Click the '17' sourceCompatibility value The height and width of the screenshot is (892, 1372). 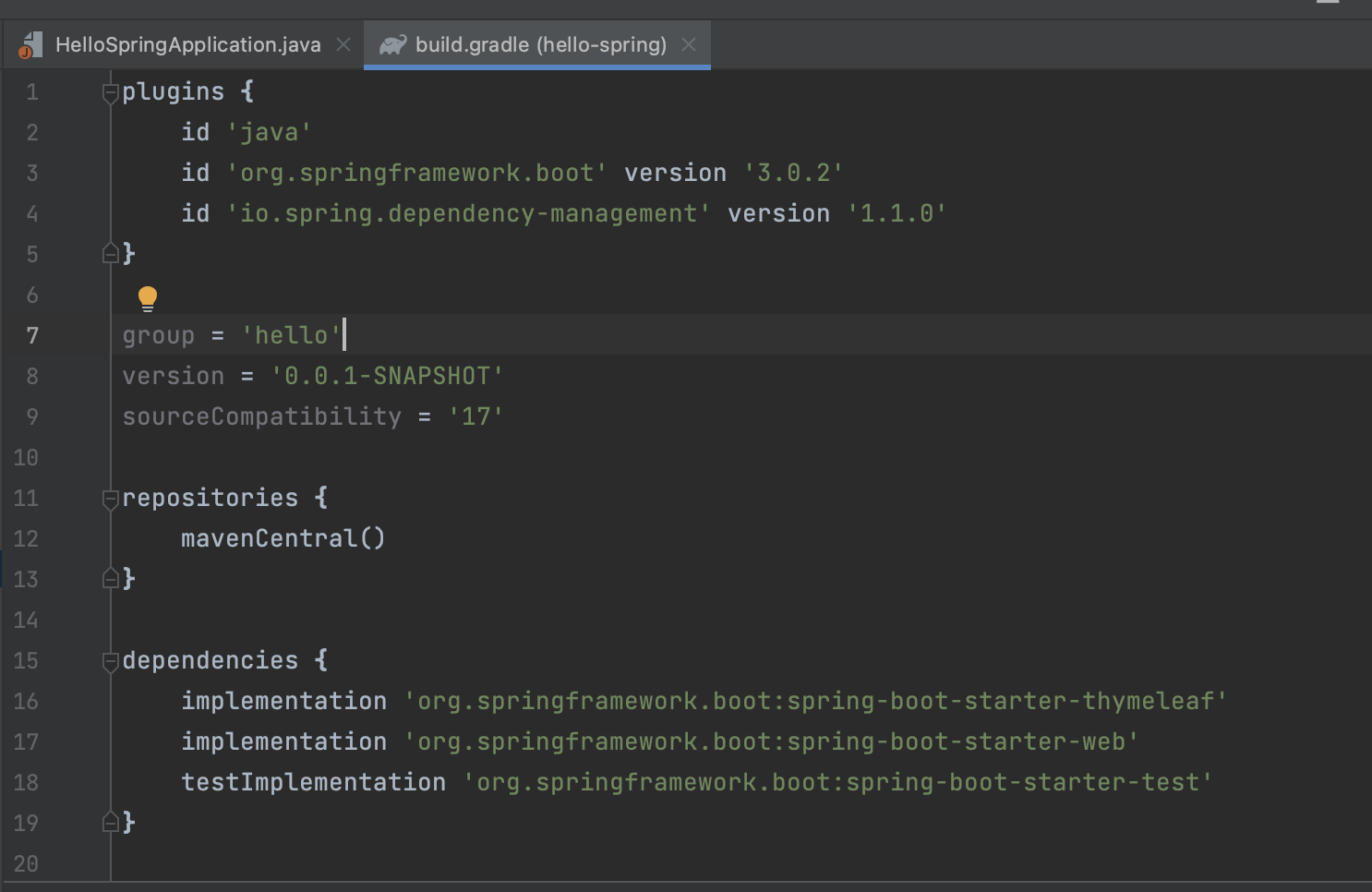(475, 416)
